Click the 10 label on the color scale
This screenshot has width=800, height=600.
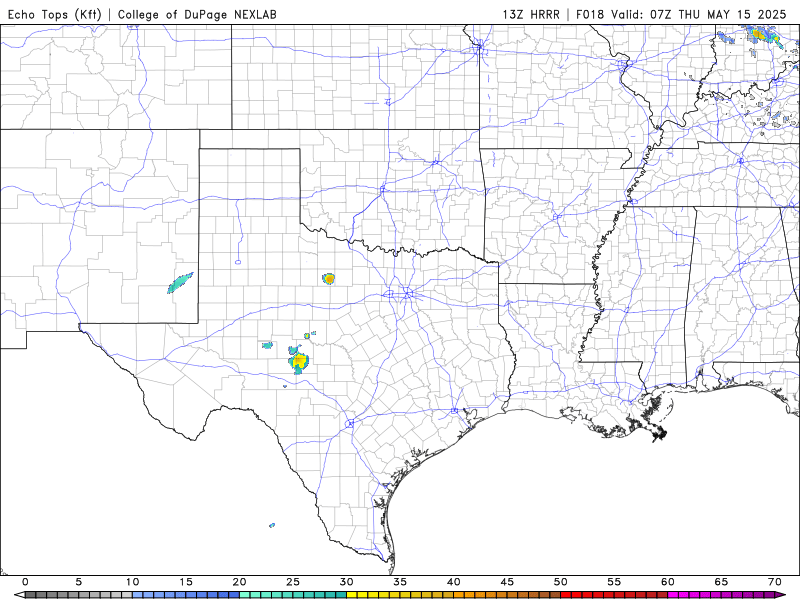click(x=132, y=582)
